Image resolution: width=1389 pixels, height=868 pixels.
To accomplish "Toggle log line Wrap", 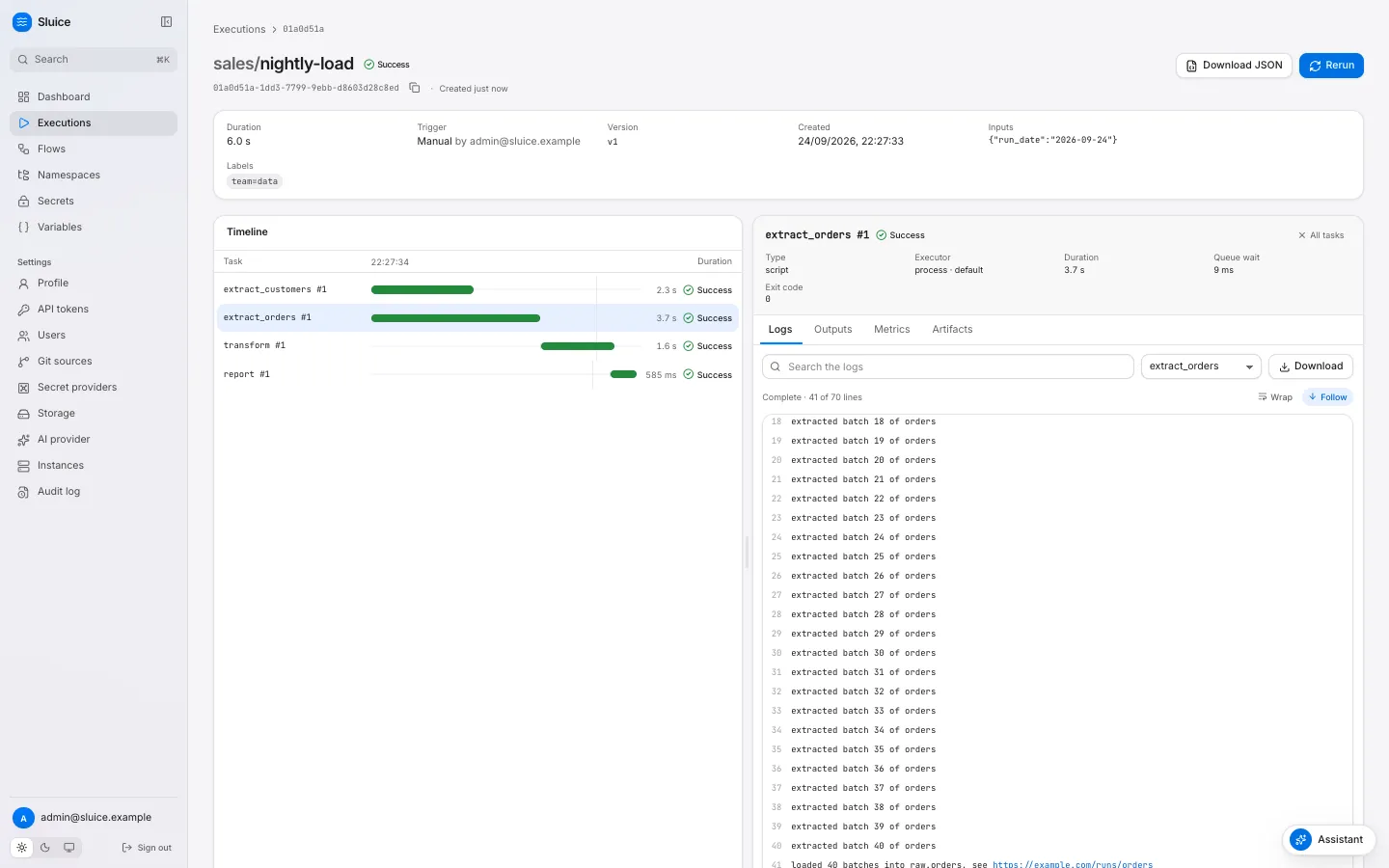I will click(1275, 397).
